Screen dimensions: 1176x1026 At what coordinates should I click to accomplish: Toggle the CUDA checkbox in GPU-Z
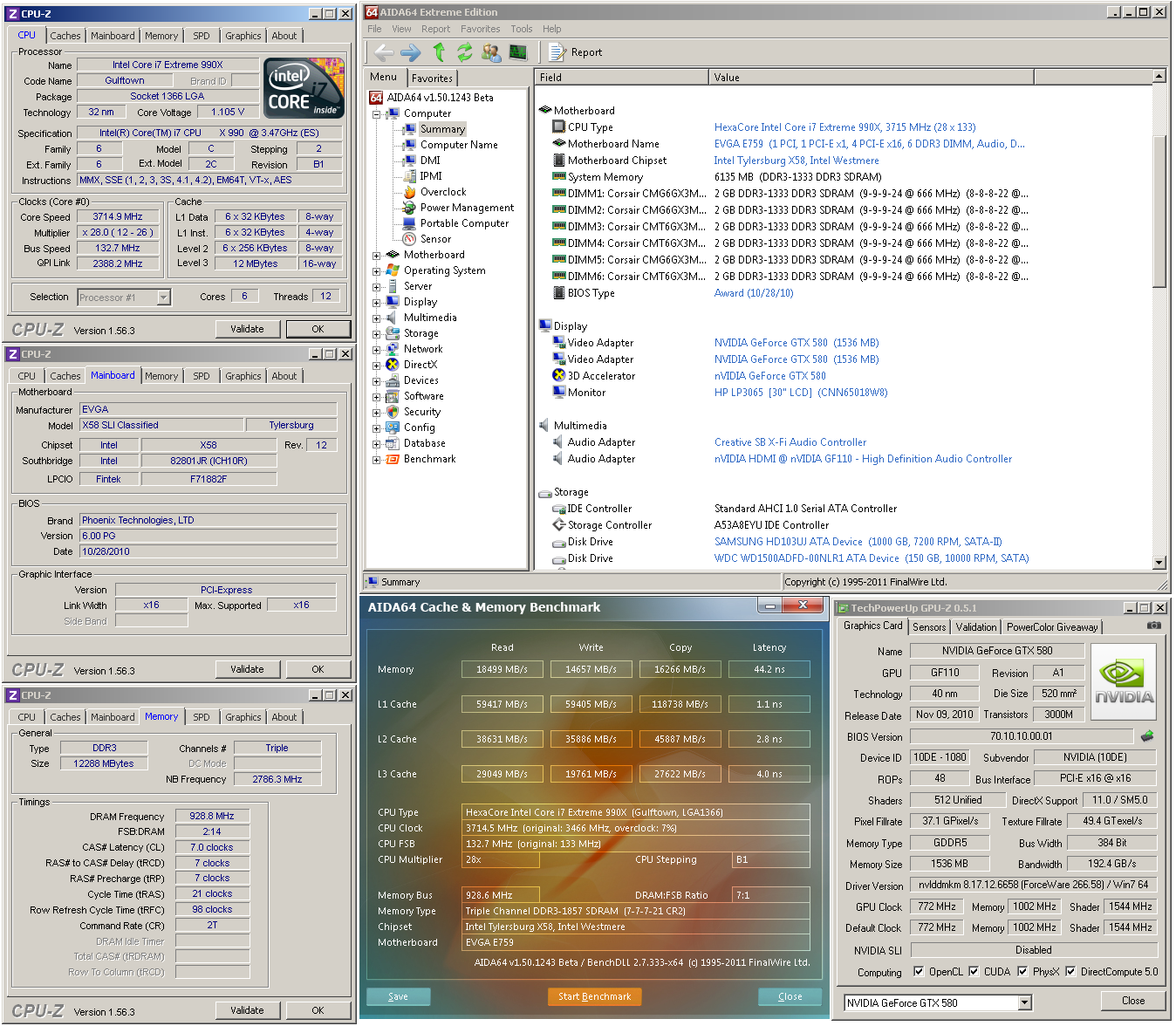coord(974,972)
